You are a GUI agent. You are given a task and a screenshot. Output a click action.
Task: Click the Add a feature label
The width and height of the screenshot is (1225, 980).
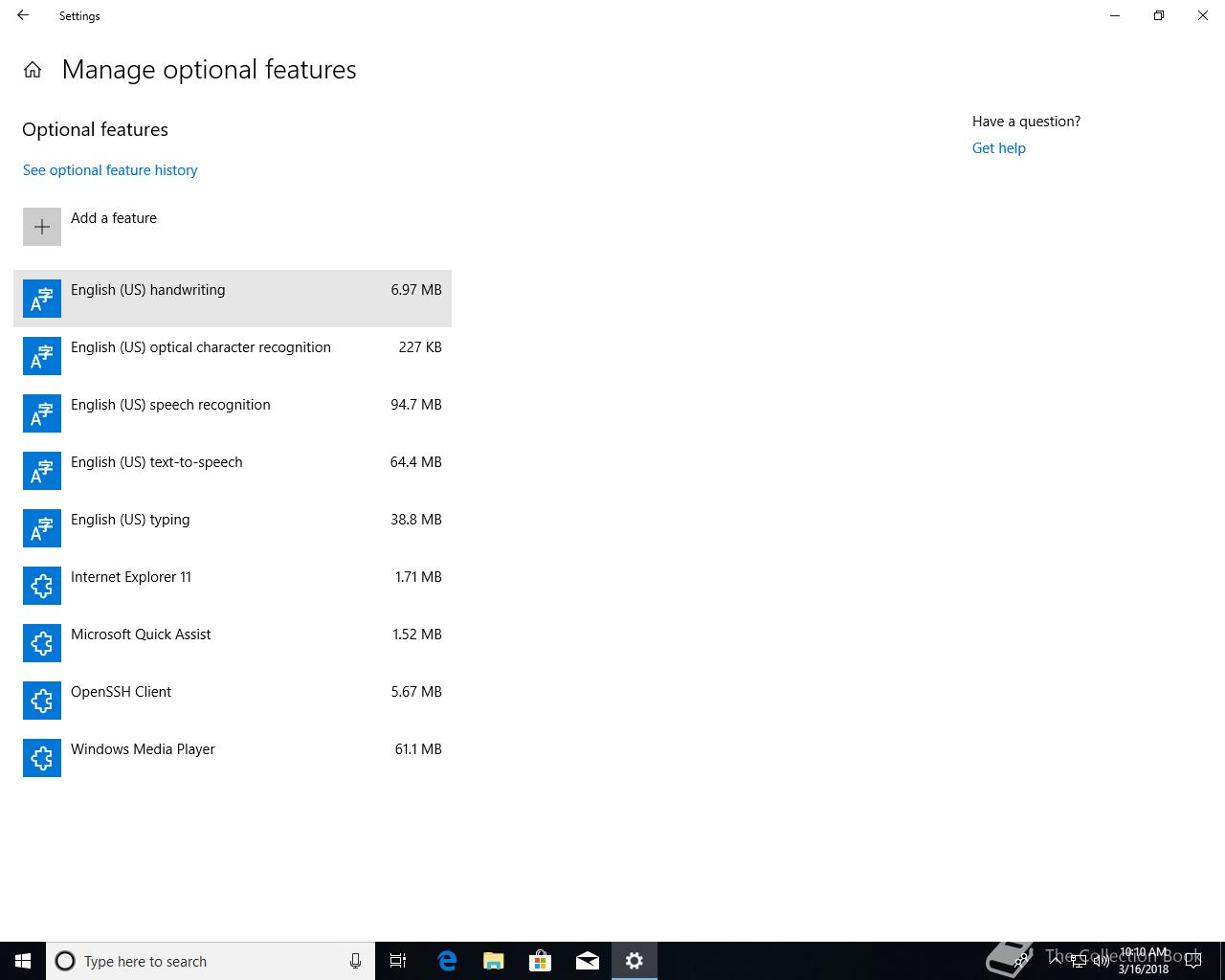[x=114, y=218]
